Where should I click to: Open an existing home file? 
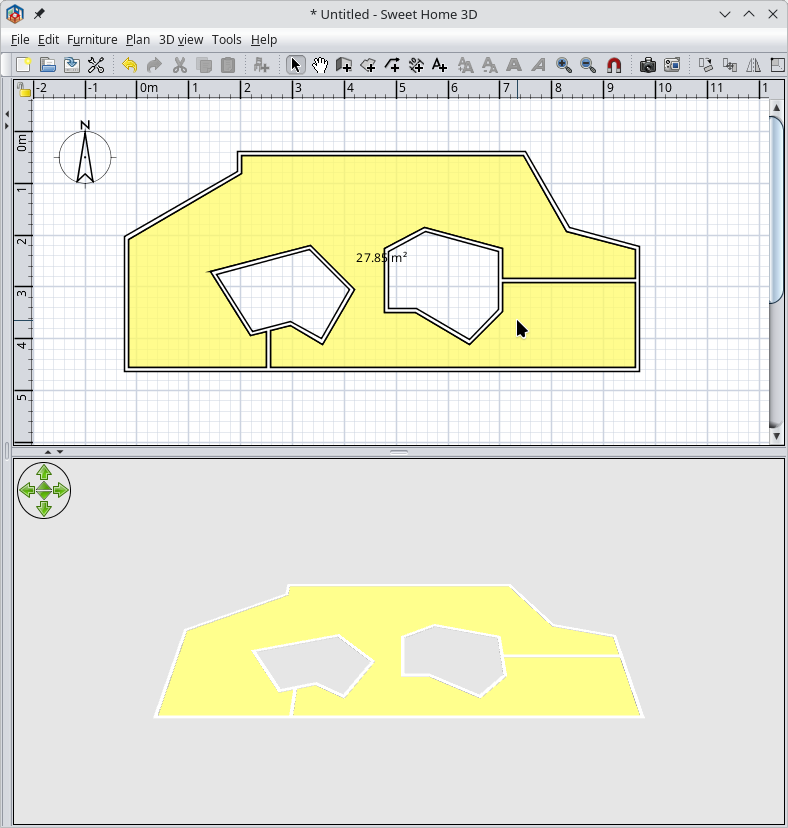point(48,65)
